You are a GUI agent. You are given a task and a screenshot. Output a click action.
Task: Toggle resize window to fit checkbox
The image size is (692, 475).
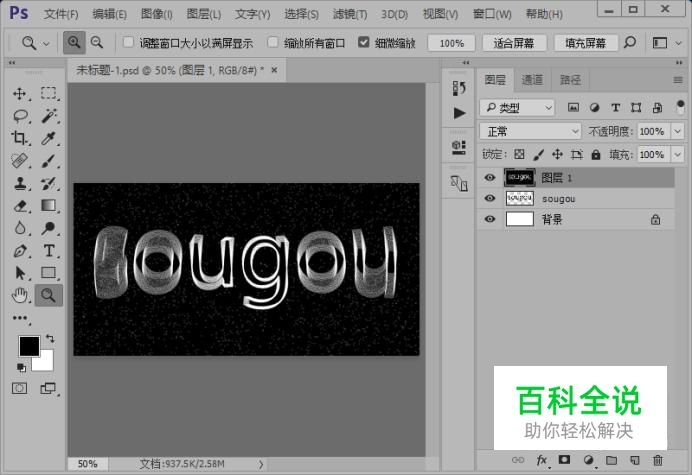click(x=128, y=42)
